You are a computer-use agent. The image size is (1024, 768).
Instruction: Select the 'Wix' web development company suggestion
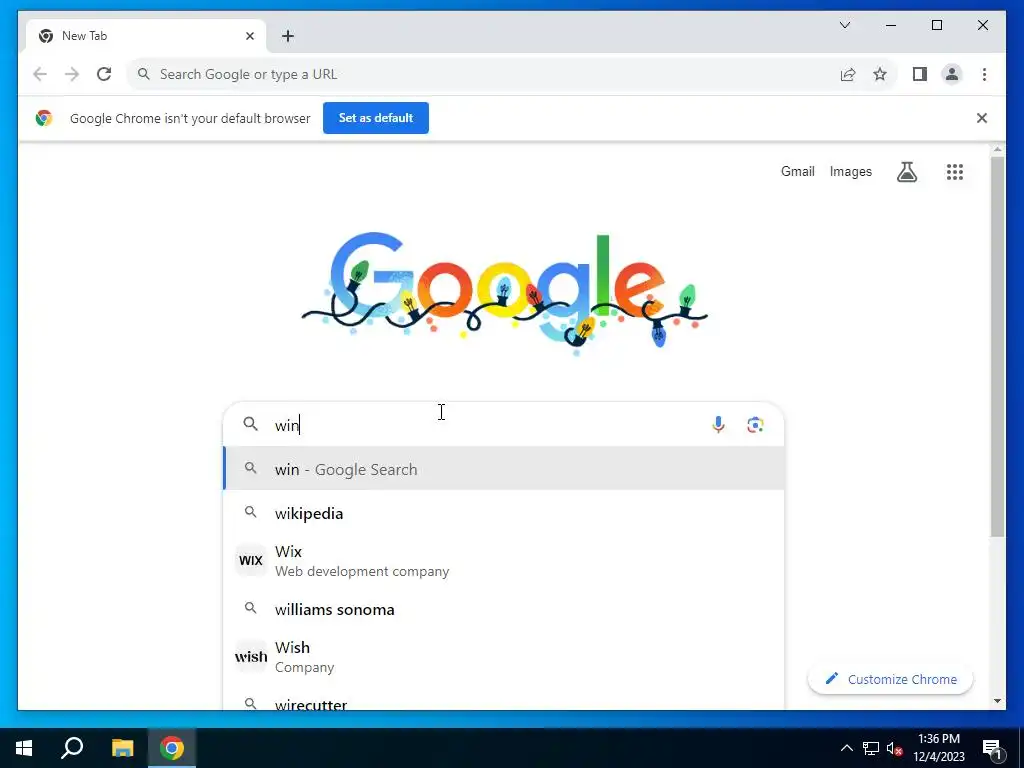[504, 561]
